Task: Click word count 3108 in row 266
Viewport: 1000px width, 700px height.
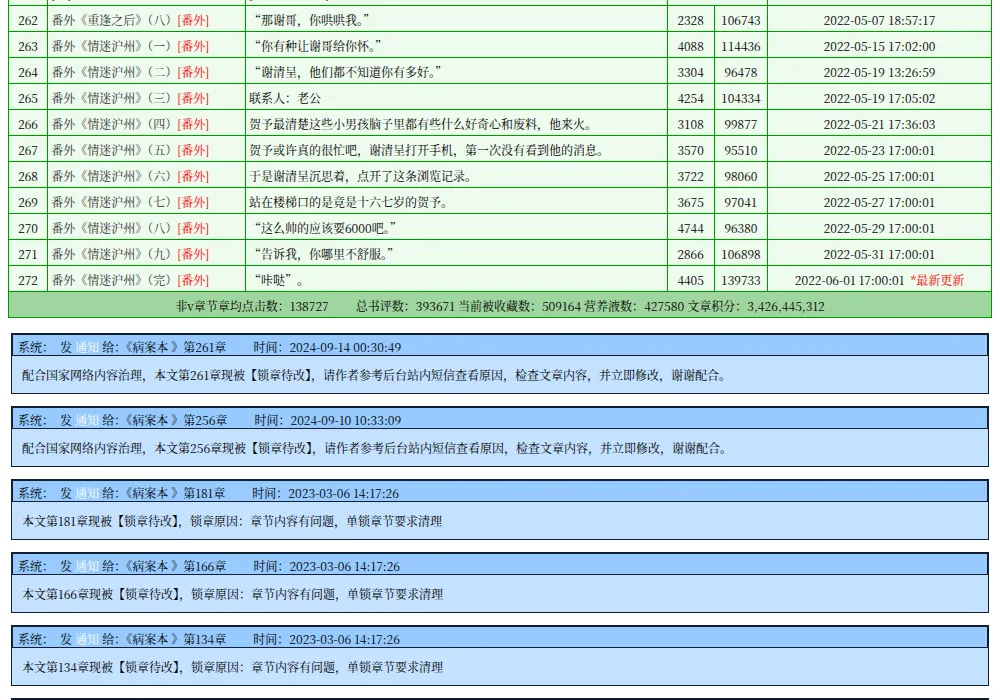Action: pyautogui.click(x=691, y=124)
